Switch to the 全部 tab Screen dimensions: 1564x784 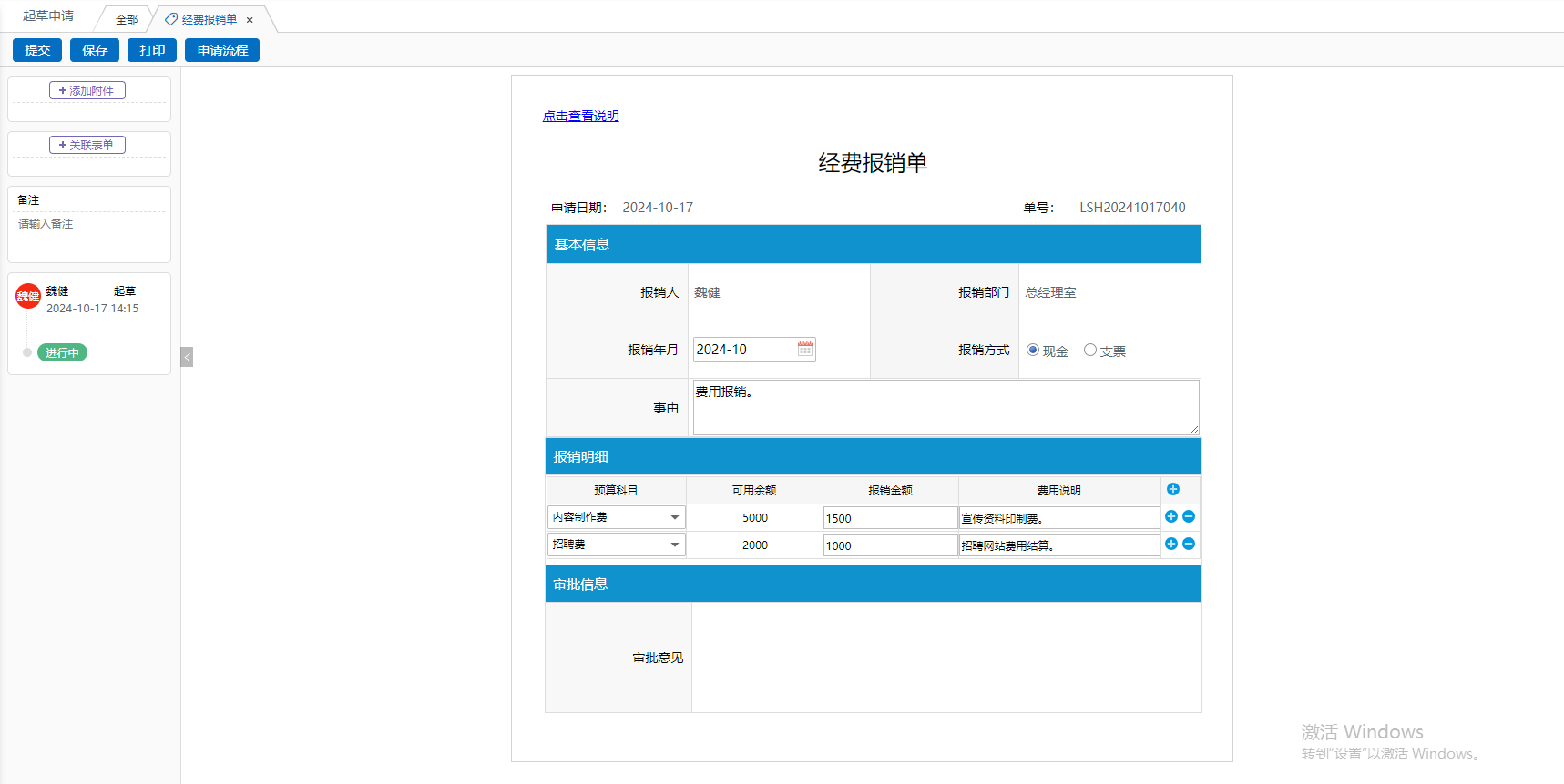click(x=127, y=19)
